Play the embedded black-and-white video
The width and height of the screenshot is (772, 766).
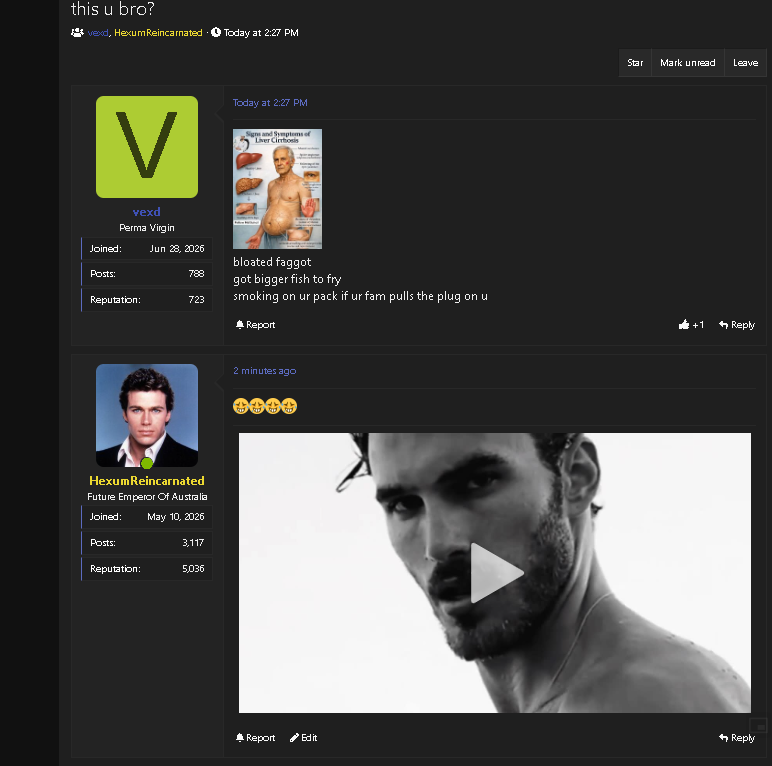[x=495, y=573]
